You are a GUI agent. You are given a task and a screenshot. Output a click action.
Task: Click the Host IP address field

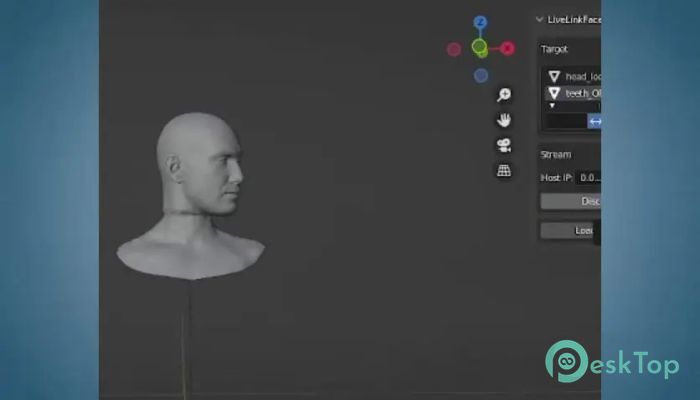coord(588,178)
